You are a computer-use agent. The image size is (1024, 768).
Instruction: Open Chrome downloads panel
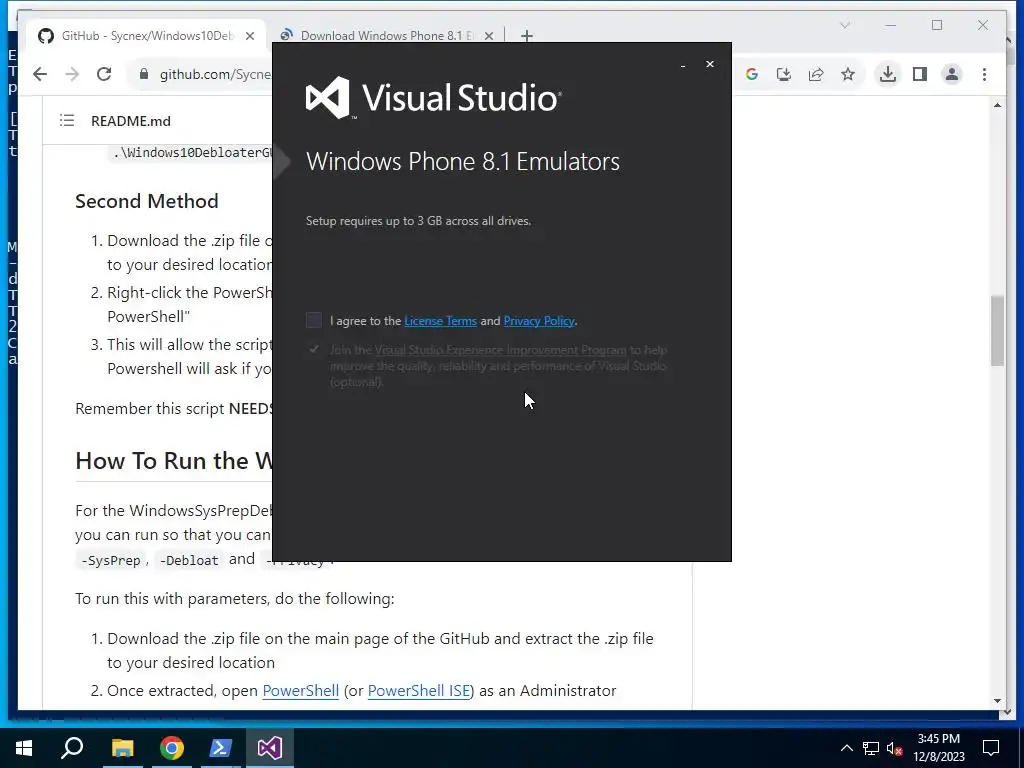coord(888,74)
